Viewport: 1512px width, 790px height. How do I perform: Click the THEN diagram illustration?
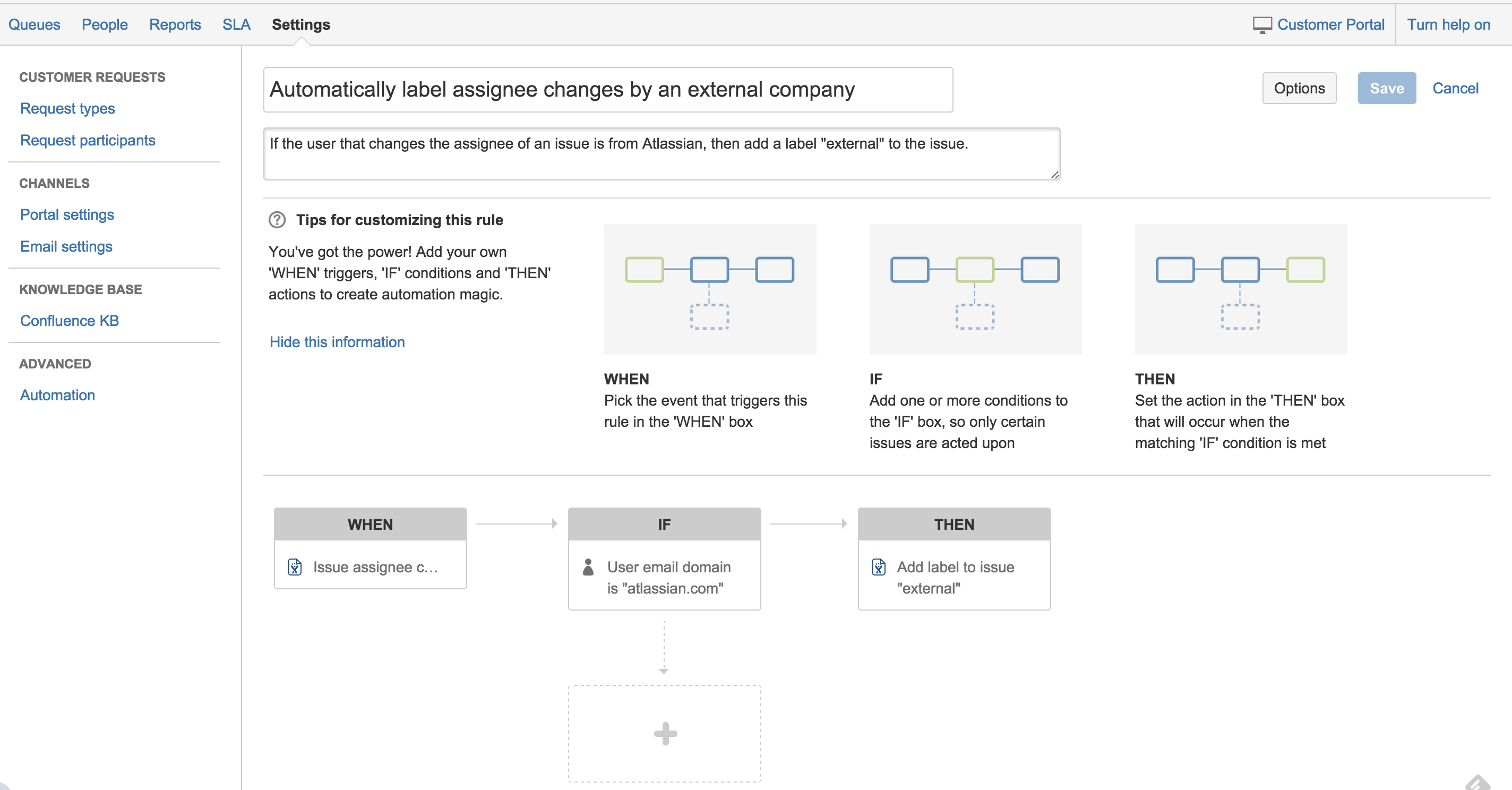[x=1240, y=289]
